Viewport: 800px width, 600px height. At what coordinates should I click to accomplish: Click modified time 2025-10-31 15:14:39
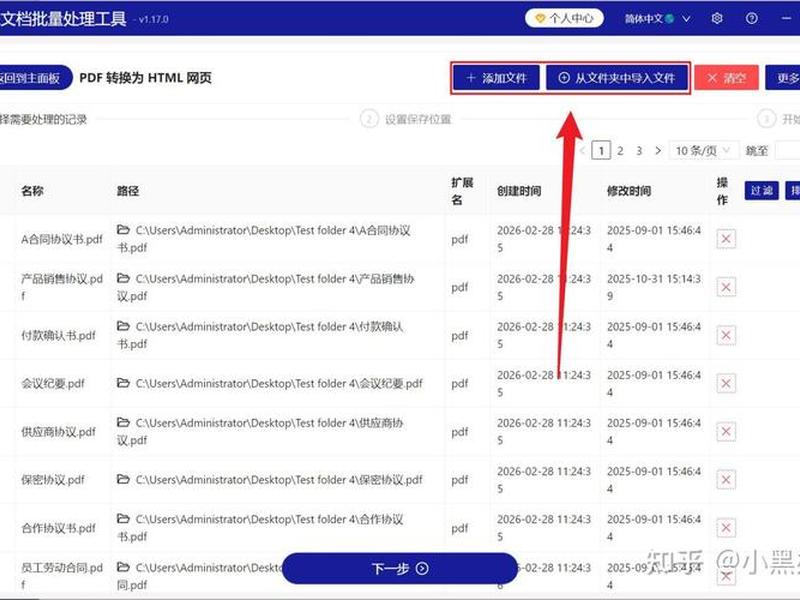654,287
